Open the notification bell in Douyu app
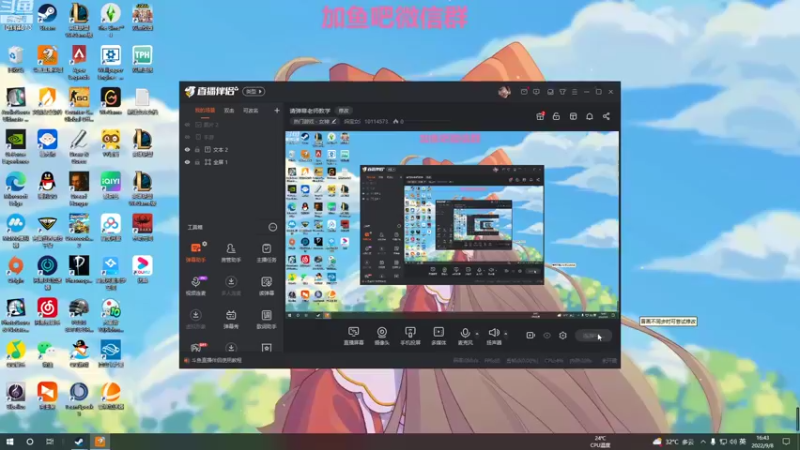This screenshot has width=800, height=450. tap(589, 116)
